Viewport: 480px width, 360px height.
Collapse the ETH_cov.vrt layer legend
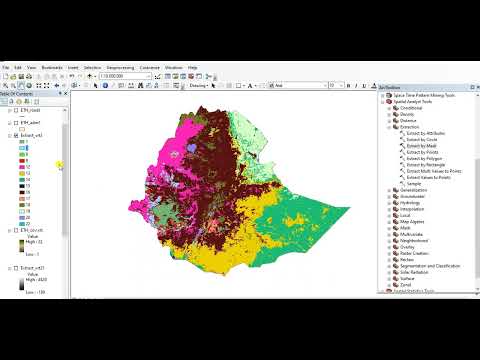(10, 230)
